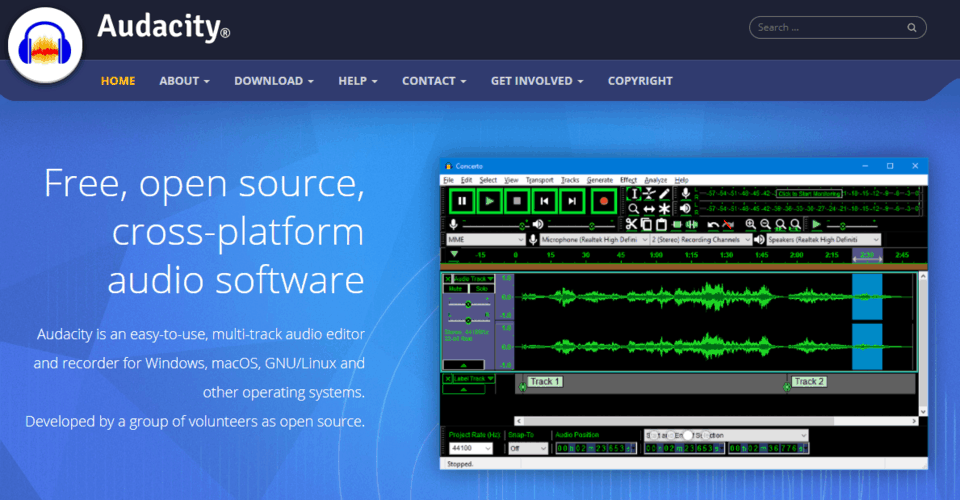This screenshot has height=500, width=960.
Task: Open the COPYRIGHT page link
Action: [640, 81]
